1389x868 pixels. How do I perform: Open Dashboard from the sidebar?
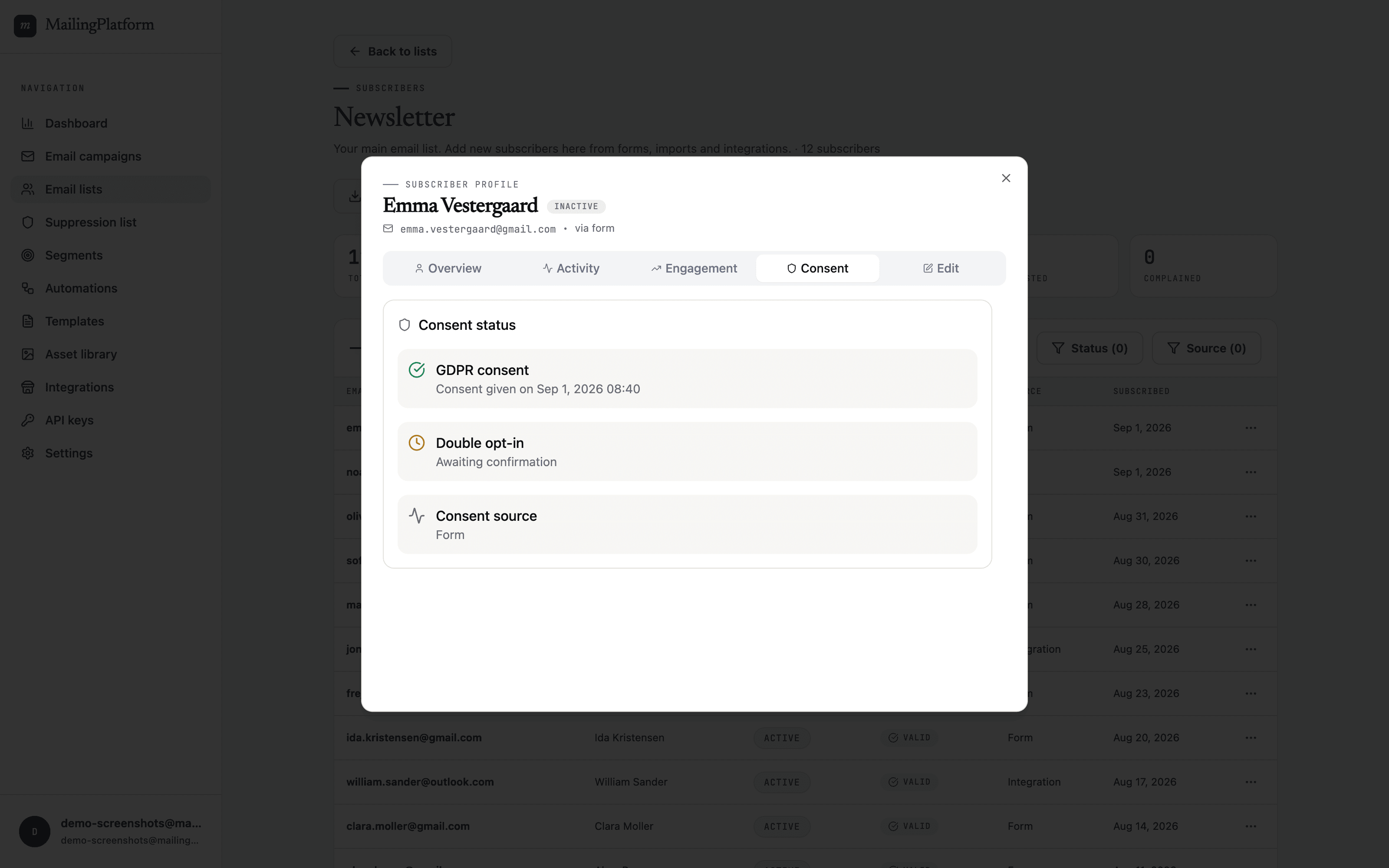111,123
